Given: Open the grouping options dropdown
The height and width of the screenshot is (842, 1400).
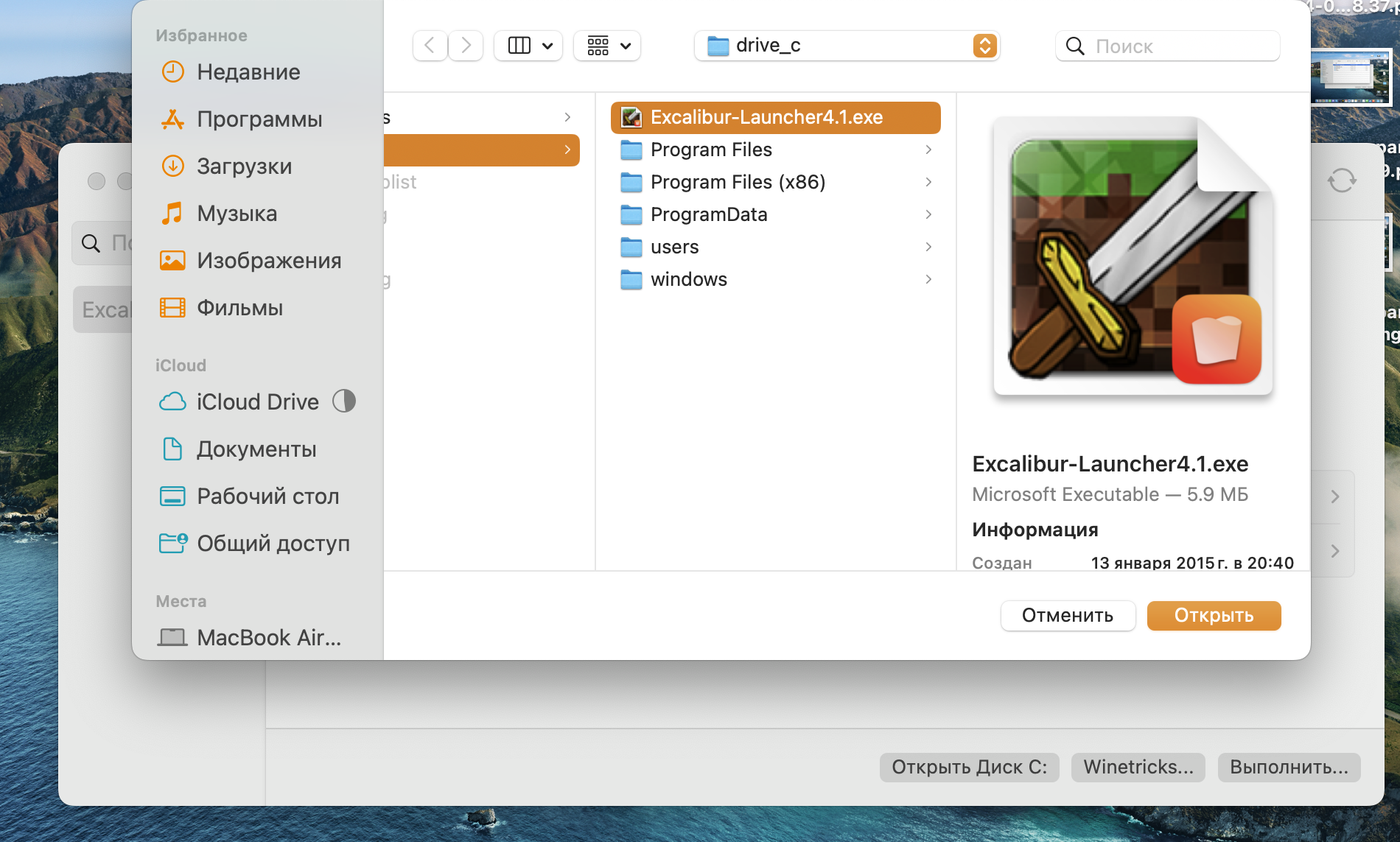Looking at the screenshot, I should (x=607, y=46).
